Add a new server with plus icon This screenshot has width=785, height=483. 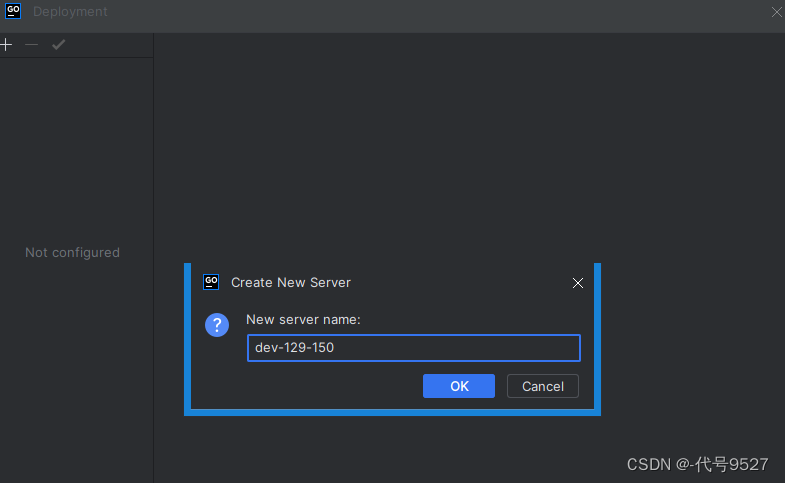point(6,45)
